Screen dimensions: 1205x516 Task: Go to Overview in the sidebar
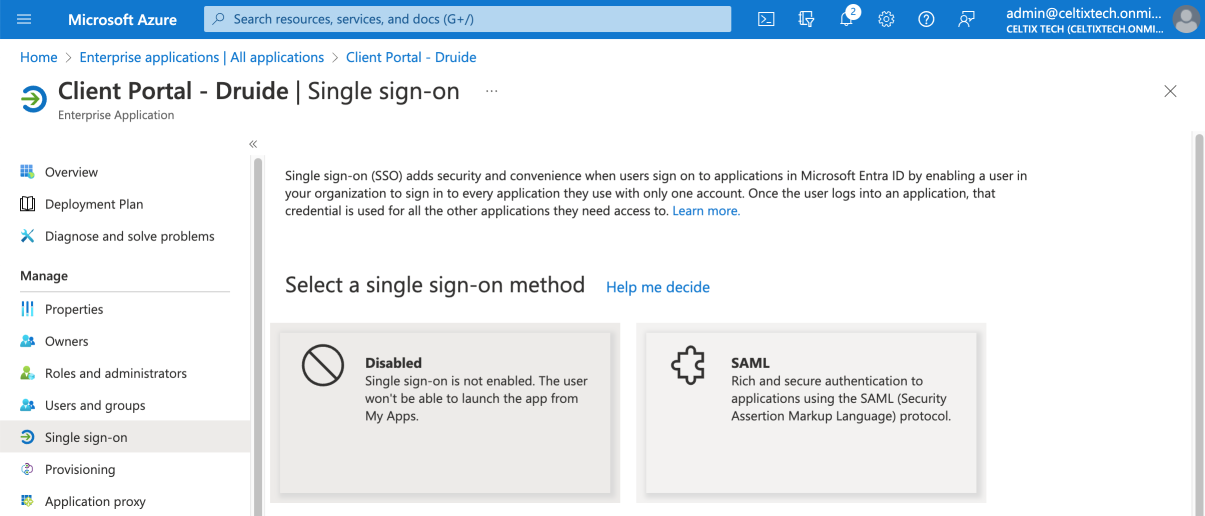pyautogui.click(x=71, y=172)
